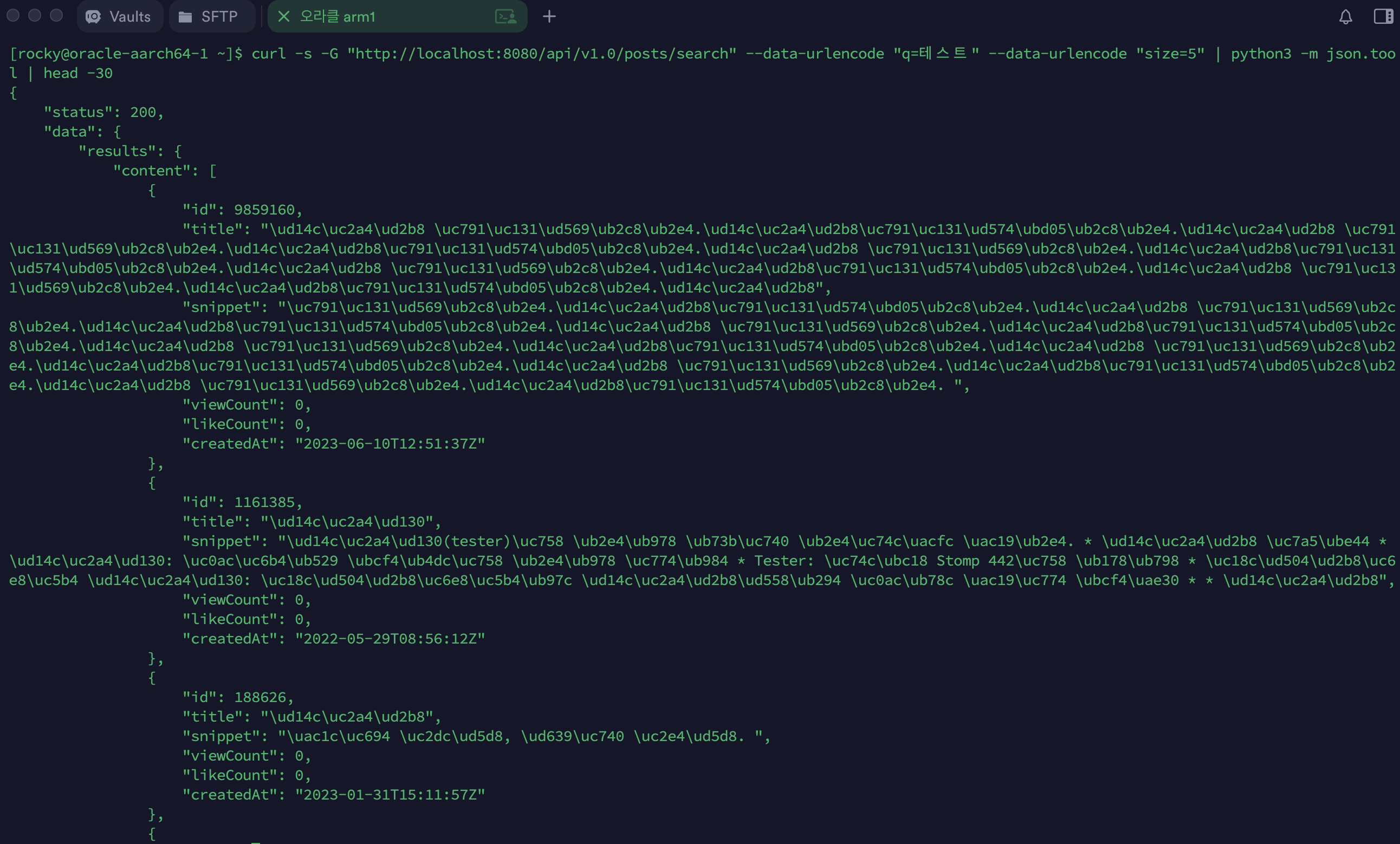Open the Vaults tab
The width and height of the screenshot is (1400, 844).
point(119,16)
